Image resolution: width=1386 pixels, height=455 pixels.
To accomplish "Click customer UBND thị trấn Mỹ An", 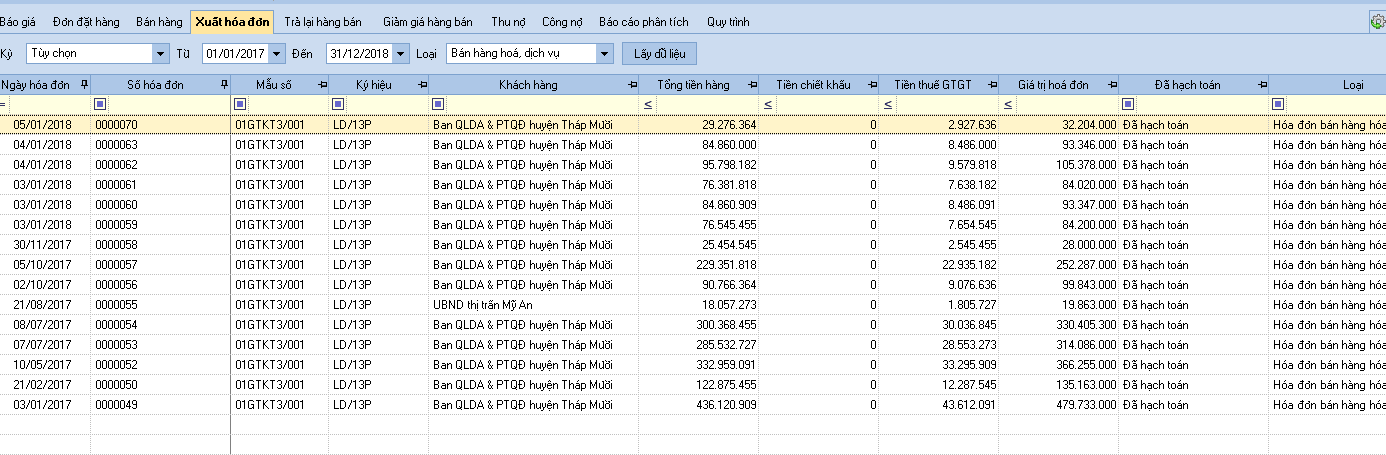I will click(484, 305).
